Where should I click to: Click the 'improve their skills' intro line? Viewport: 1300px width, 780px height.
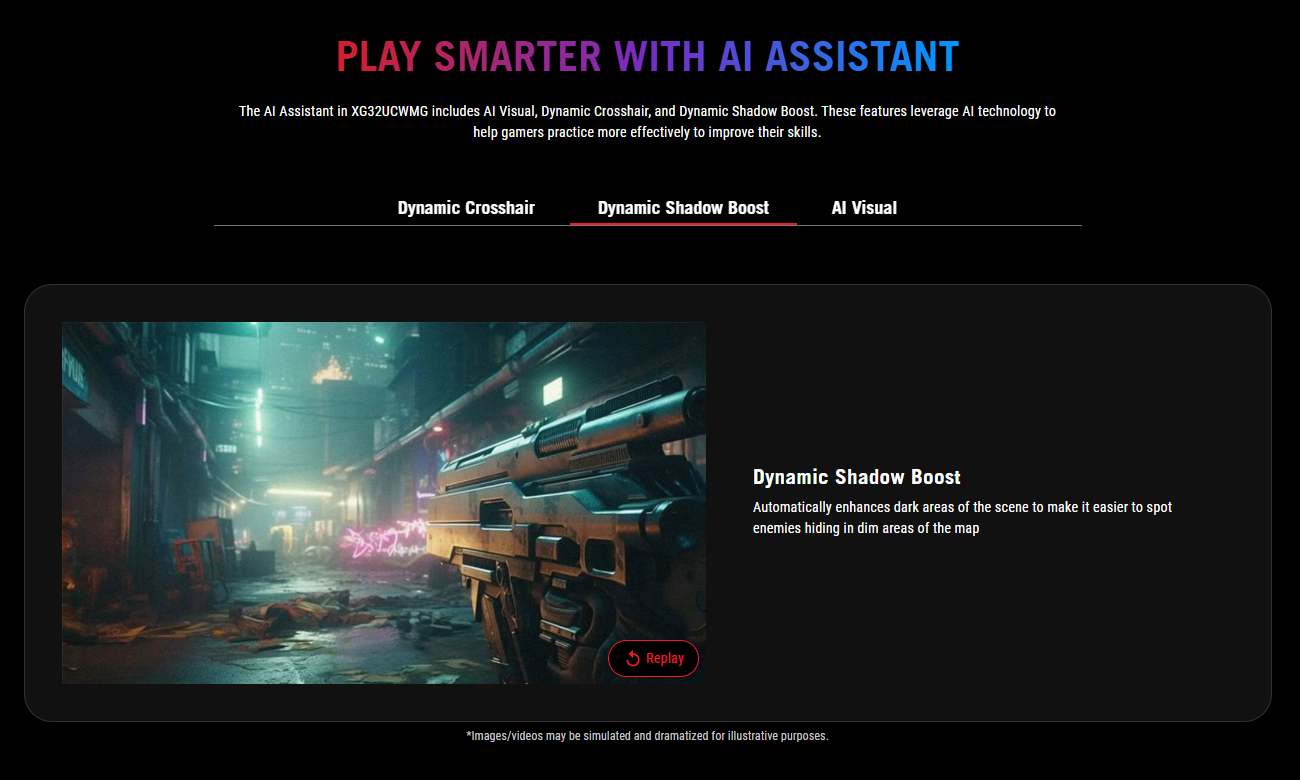click(647, 132)
